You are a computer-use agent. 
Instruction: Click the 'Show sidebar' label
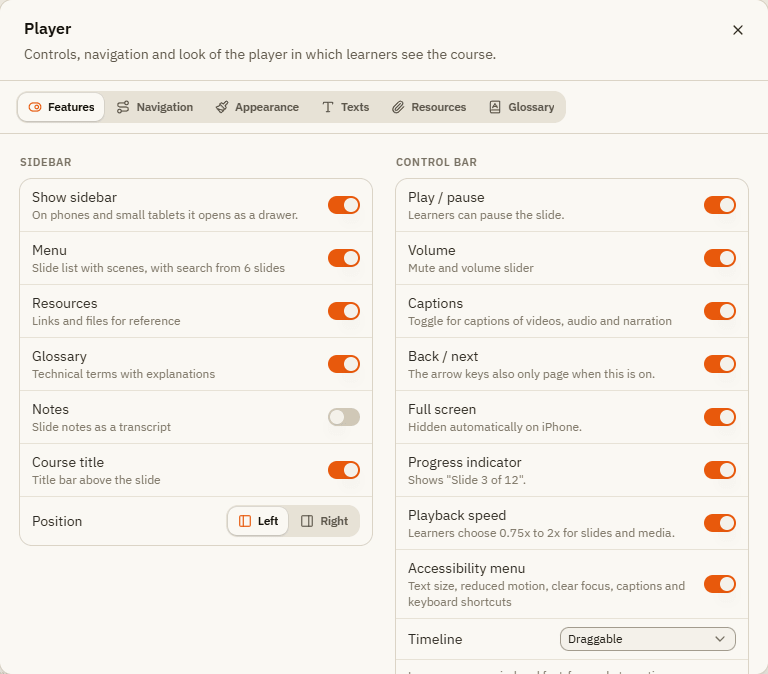click(x=74, y=197)
